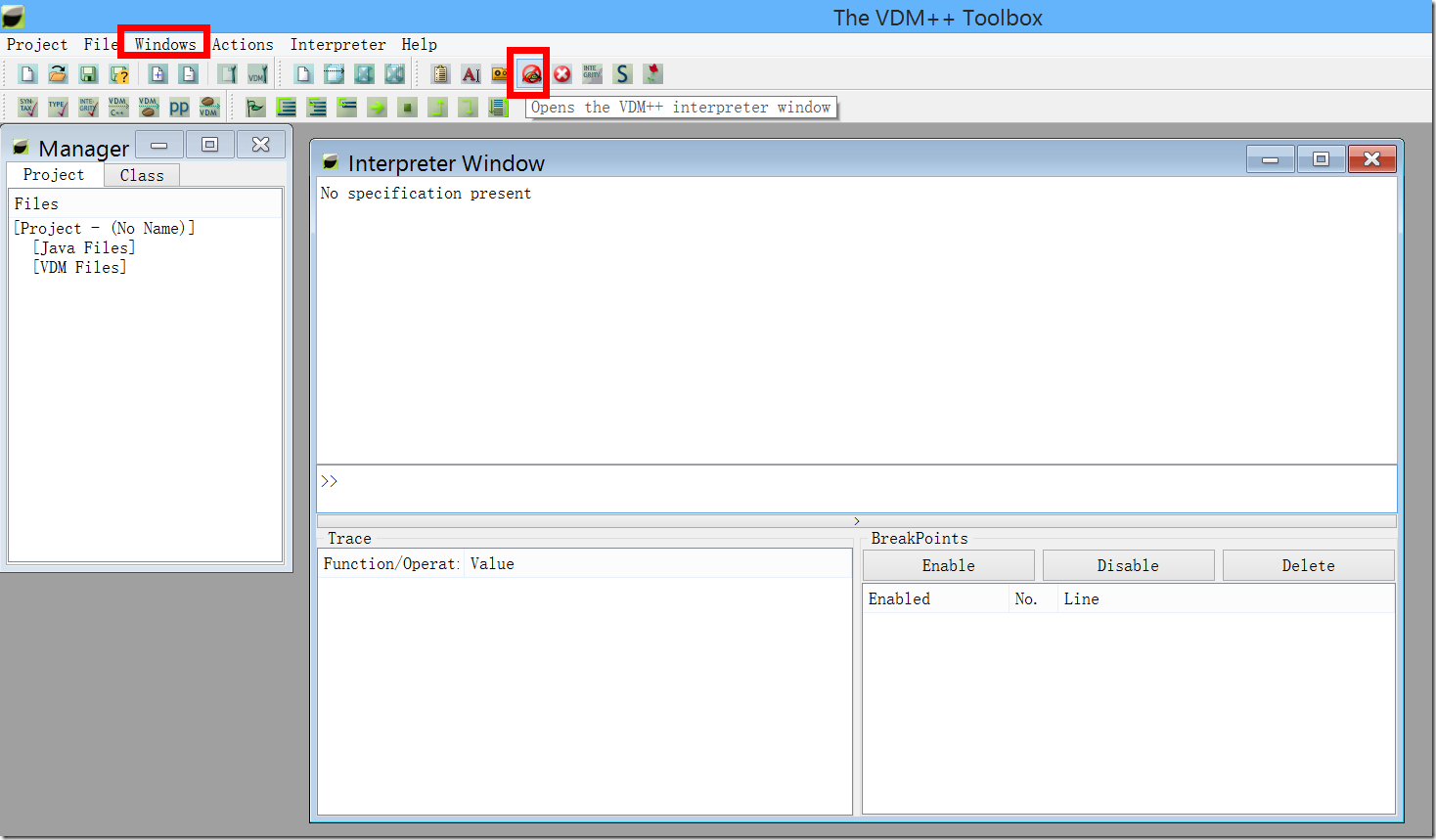Open the Error list red X icon
The image size is (1436, 840).
click(x=562, y=73)
